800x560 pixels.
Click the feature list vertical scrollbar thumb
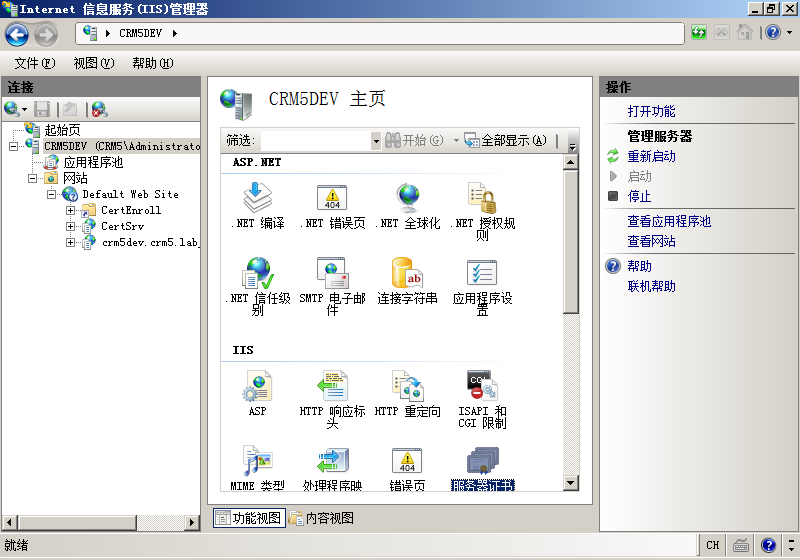click(570, 242)
